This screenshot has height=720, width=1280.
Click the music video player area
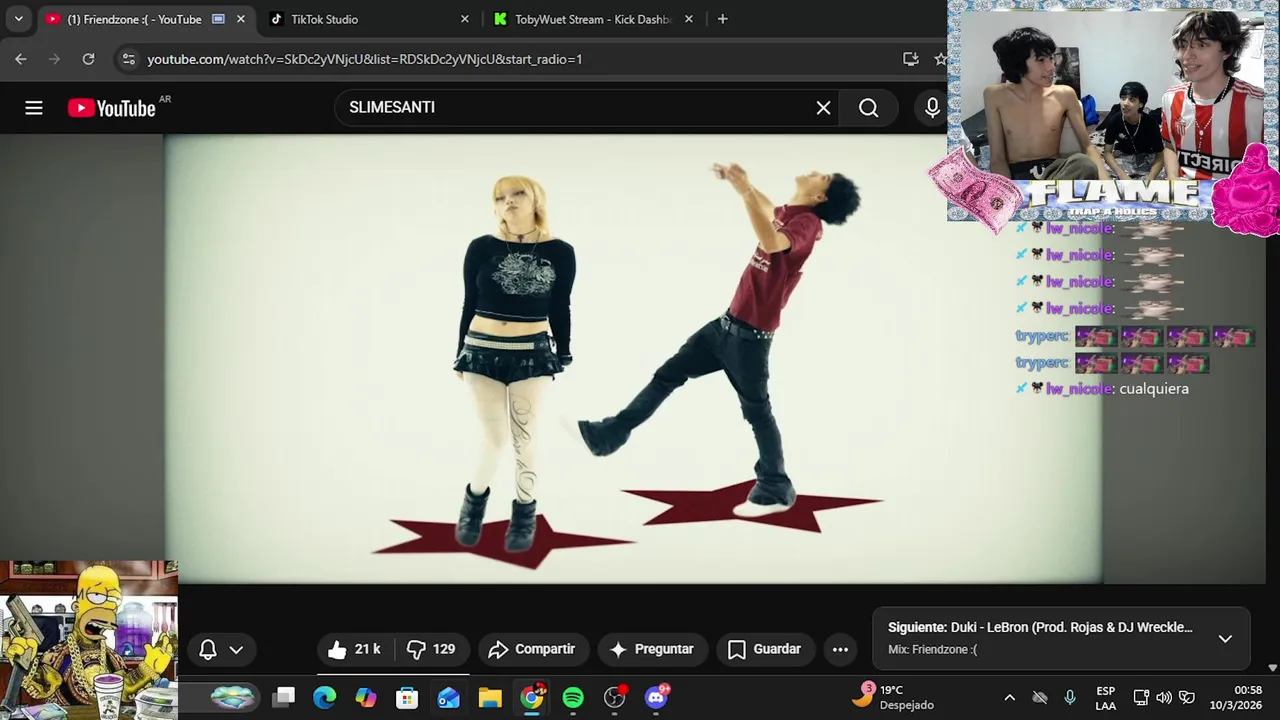coord(633,359)
